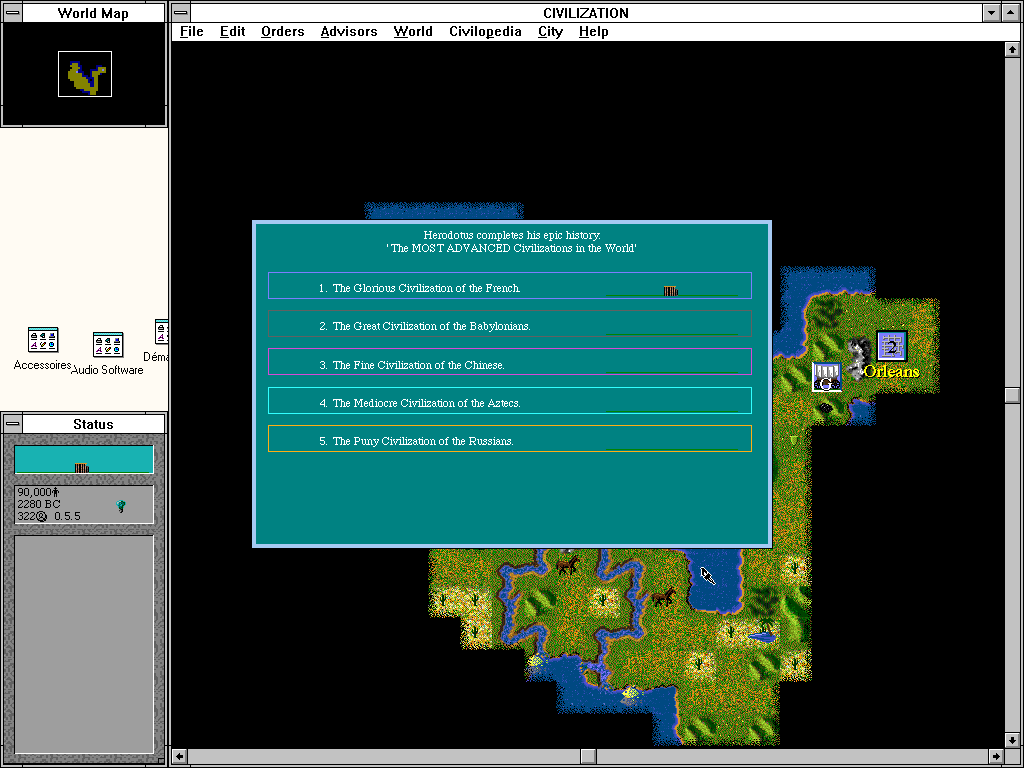The image size is (1024, 768).
Task: Click the 90,000 population figure
Action: pos(34,492)
